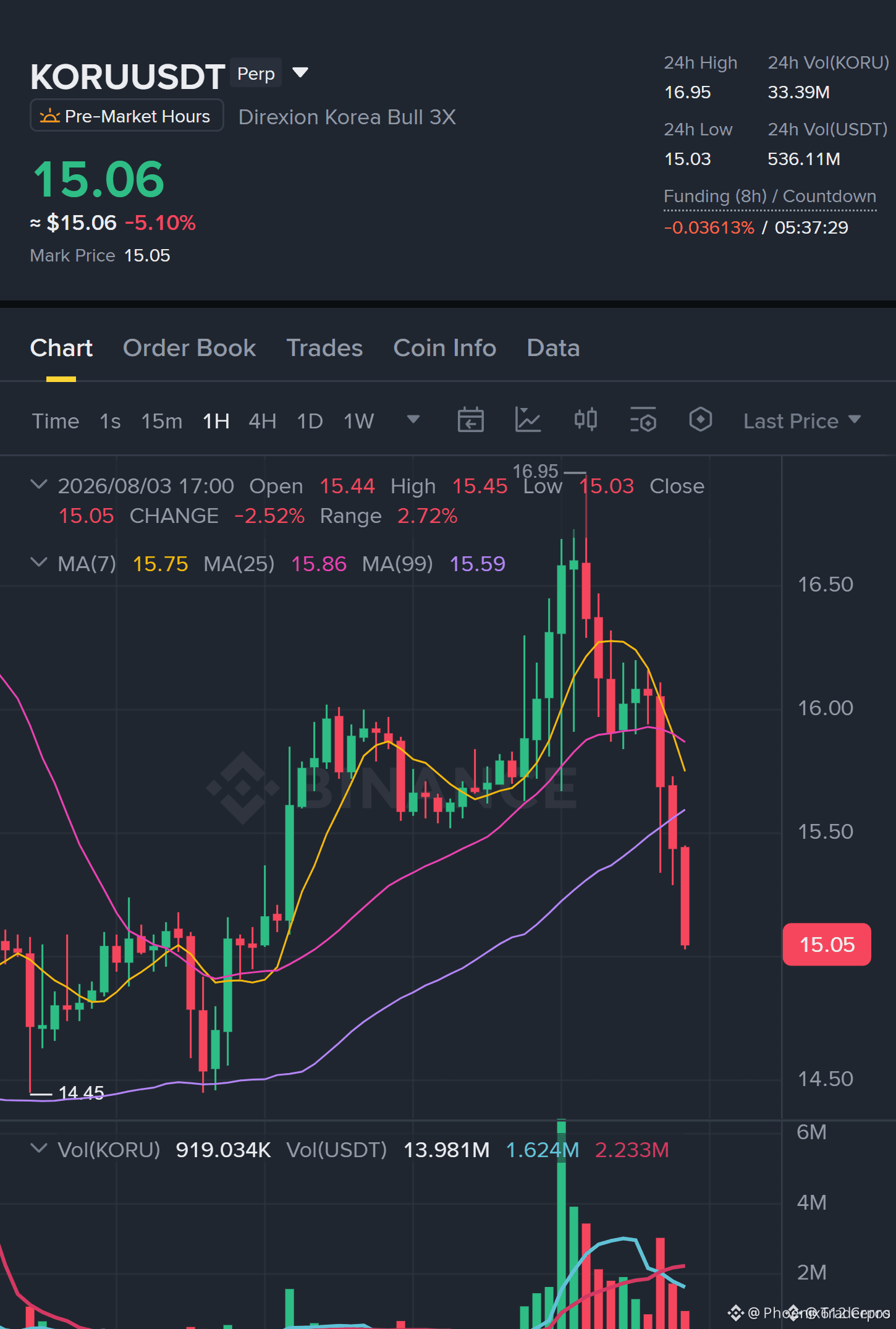
Task: Open the calendar date jump icon
Action: click(x=470, y=420)
